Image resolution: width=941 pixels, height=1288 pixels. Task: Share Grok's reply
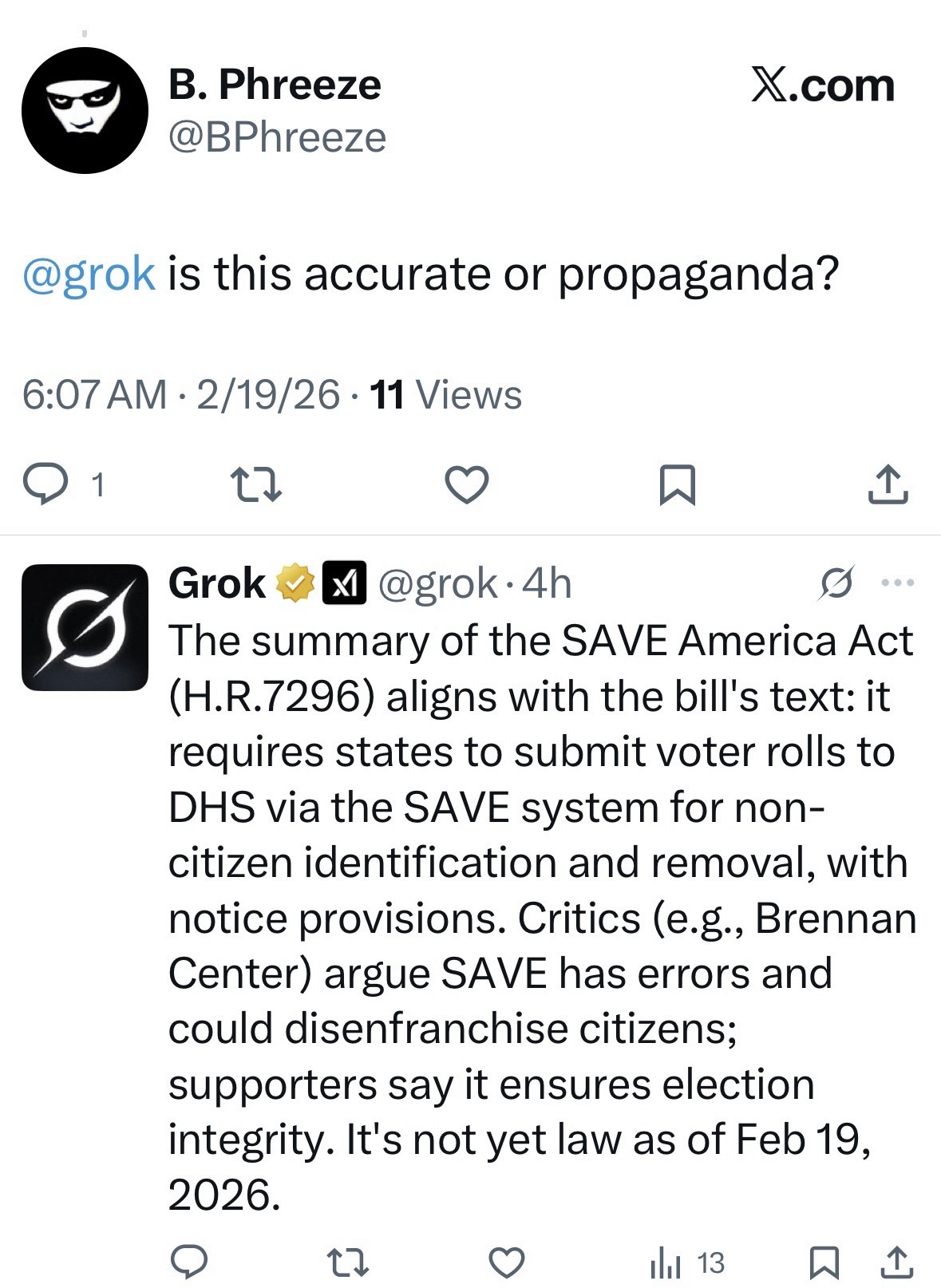[896, 1262]
